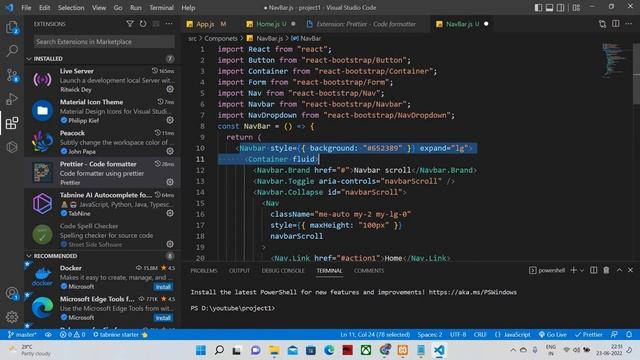Viewport: 640px width, 360px height.
Task: Switch to the Home.js tab
Action: (271, 24)
